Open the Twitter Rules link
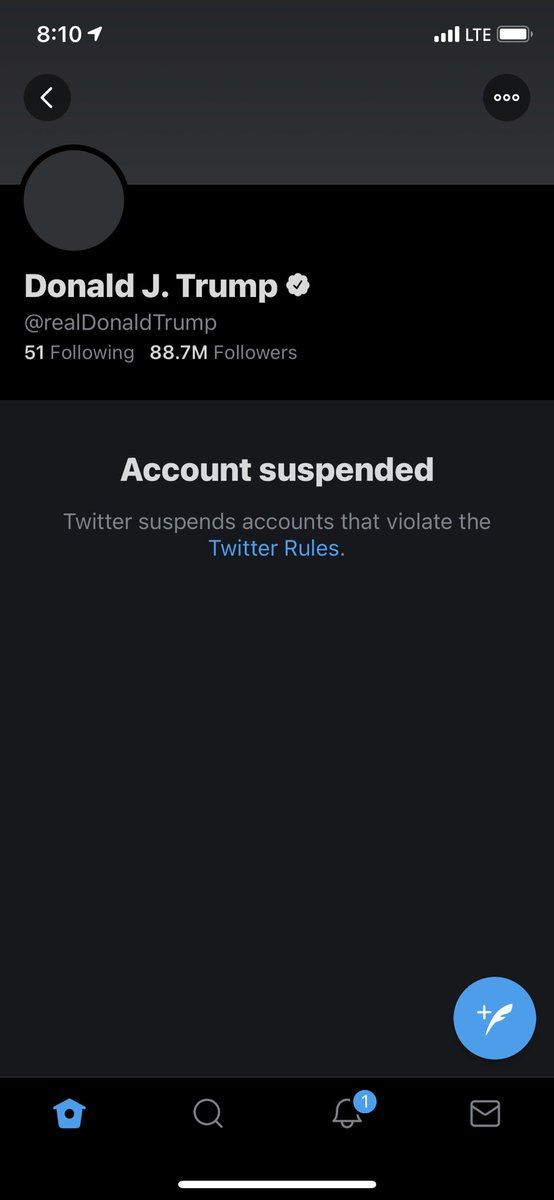The image size is (554, 1200). (x=276, y=548)
